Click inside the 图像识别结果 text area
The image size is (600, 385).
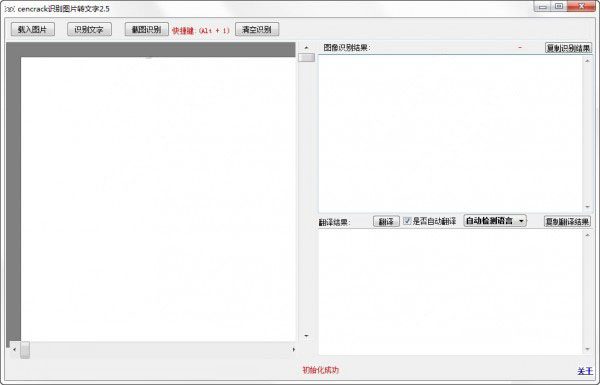(451, 133)
